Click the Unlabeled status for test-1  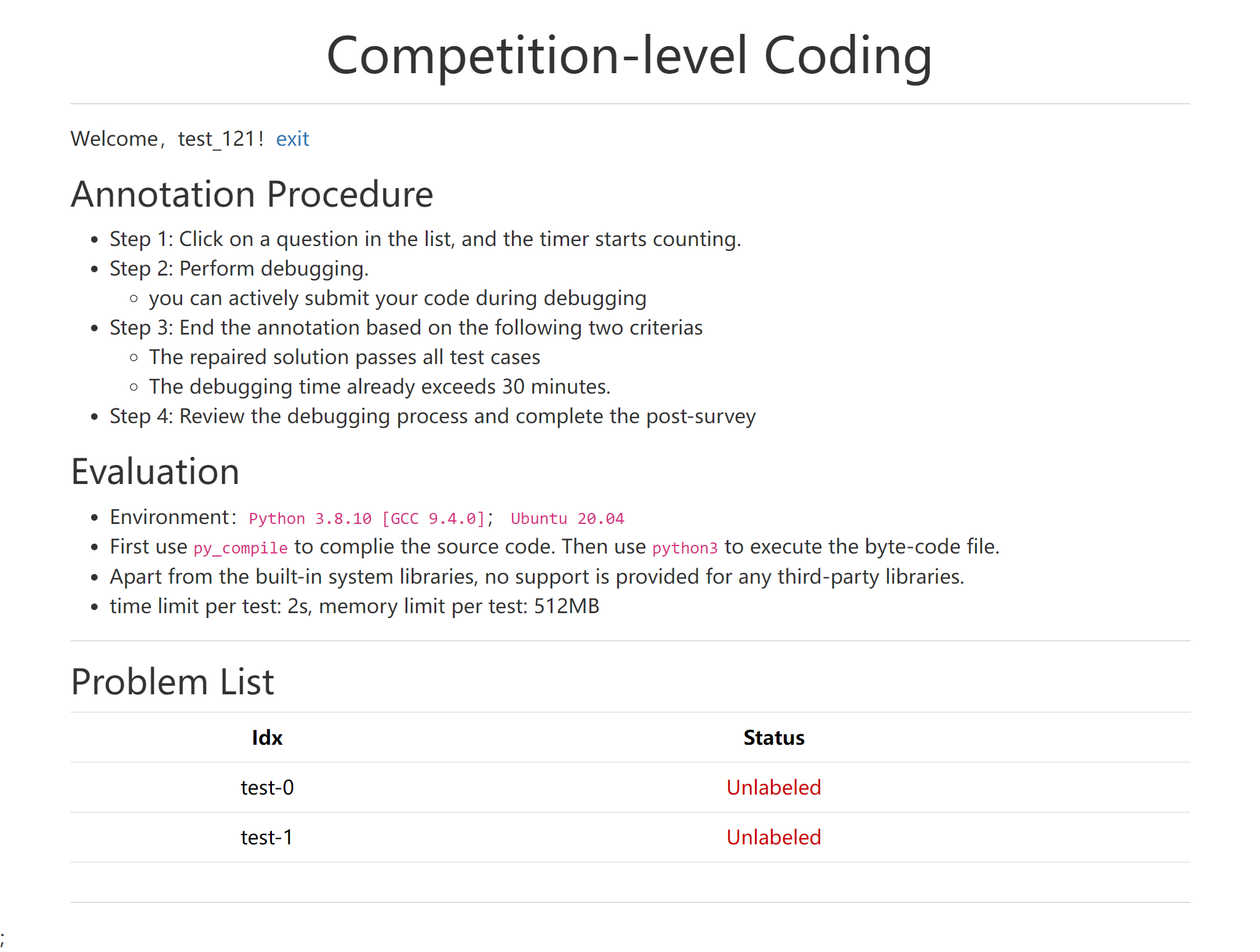pyautogui.click(x=773, y=837)
